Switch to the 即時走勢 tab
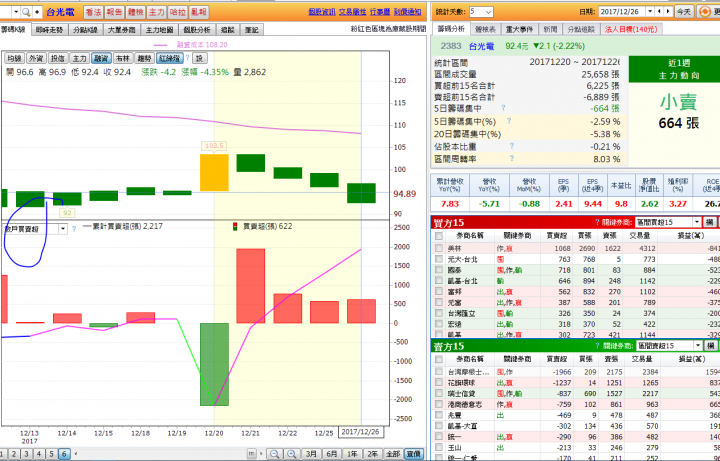720x461 pixels. click(x=50, y=30)
